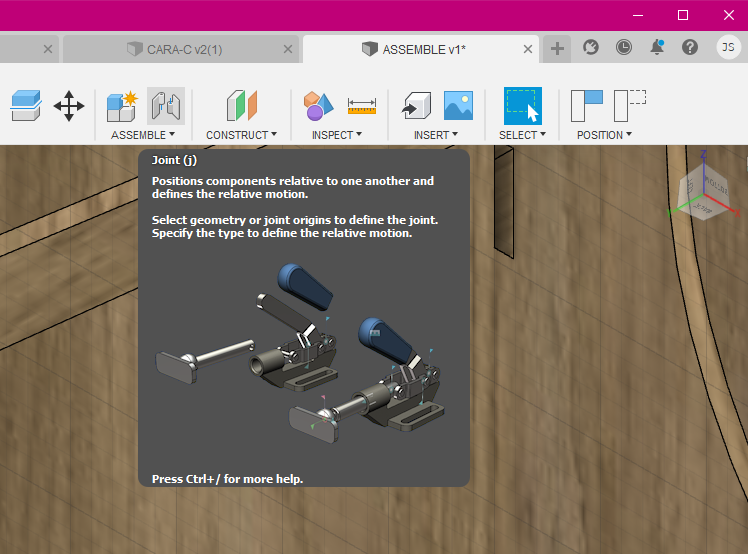Open the JS user profile menu
The height and width of the screenshot is (554, 748).
tap(728, 47)
